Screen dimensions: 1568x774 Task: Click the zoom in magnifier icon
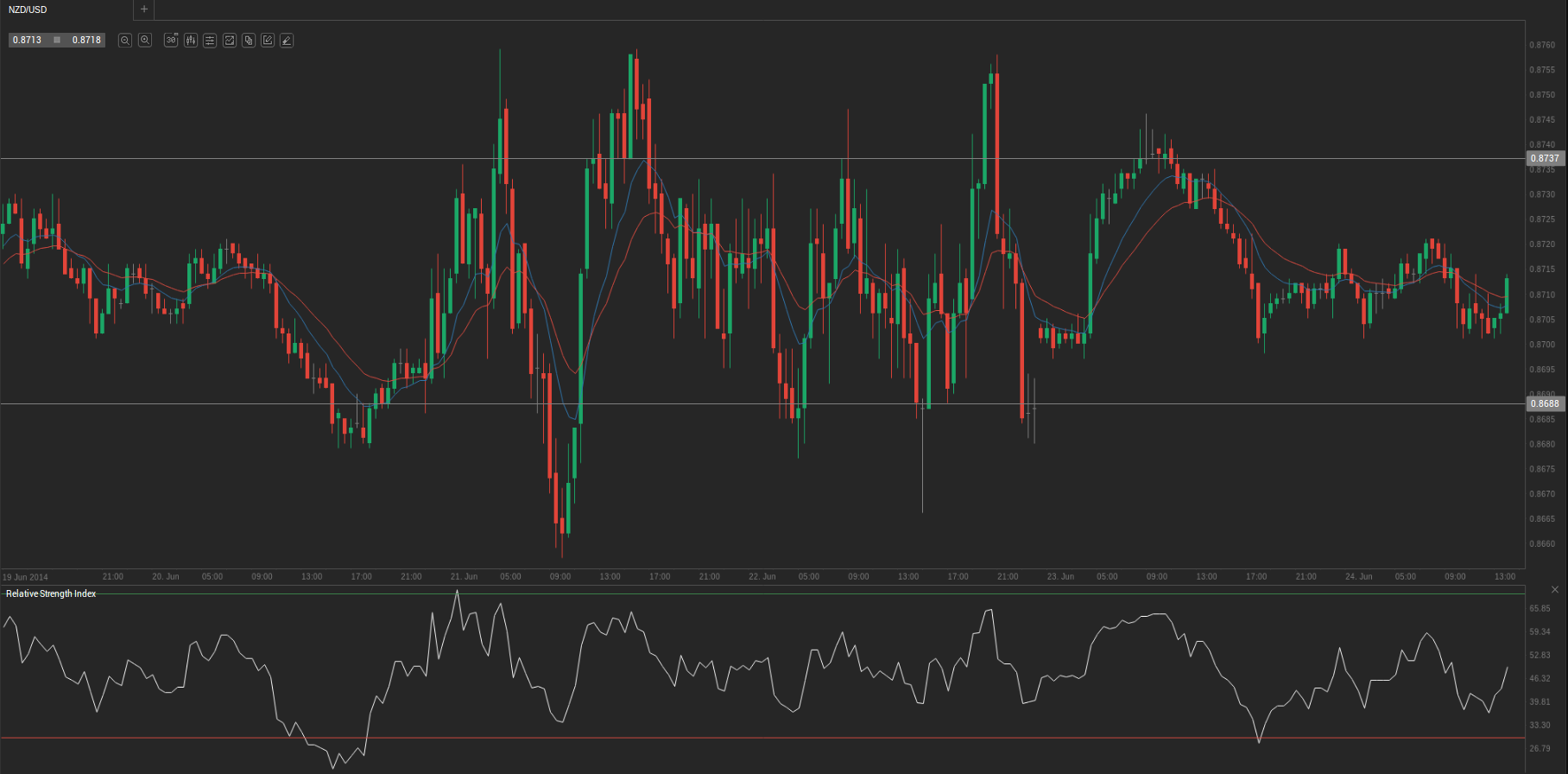pyautogui.click(x=145, y=41)
